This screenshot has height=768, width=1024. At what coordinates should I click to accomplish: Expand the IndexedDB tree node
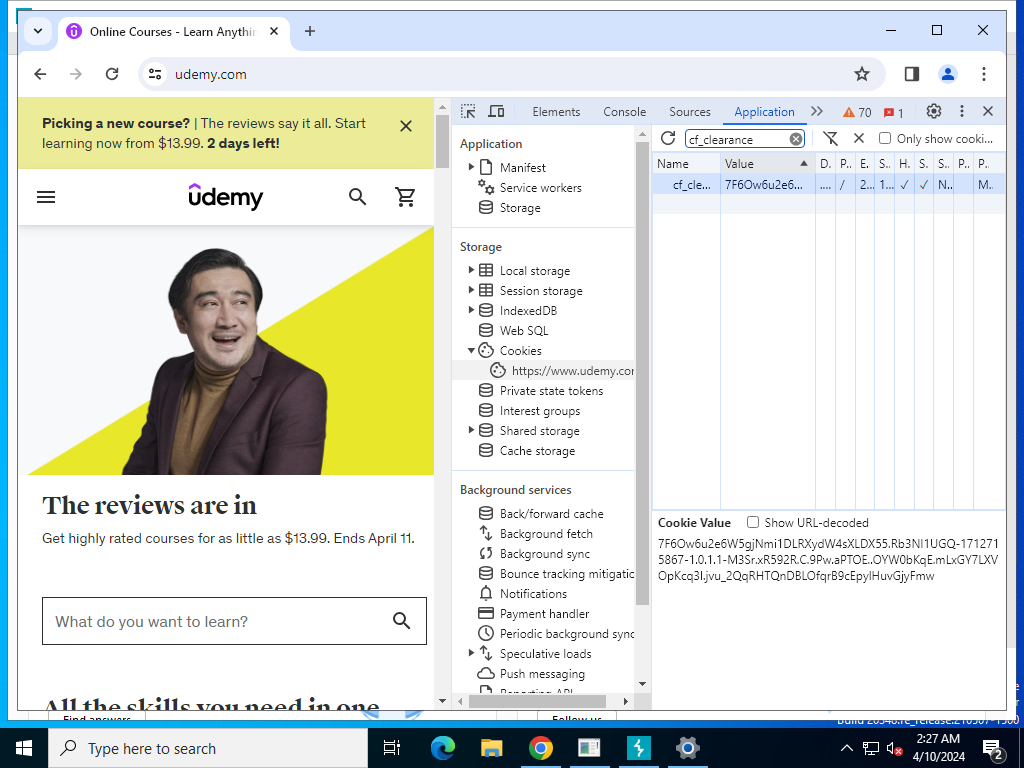tap(472, 311)
